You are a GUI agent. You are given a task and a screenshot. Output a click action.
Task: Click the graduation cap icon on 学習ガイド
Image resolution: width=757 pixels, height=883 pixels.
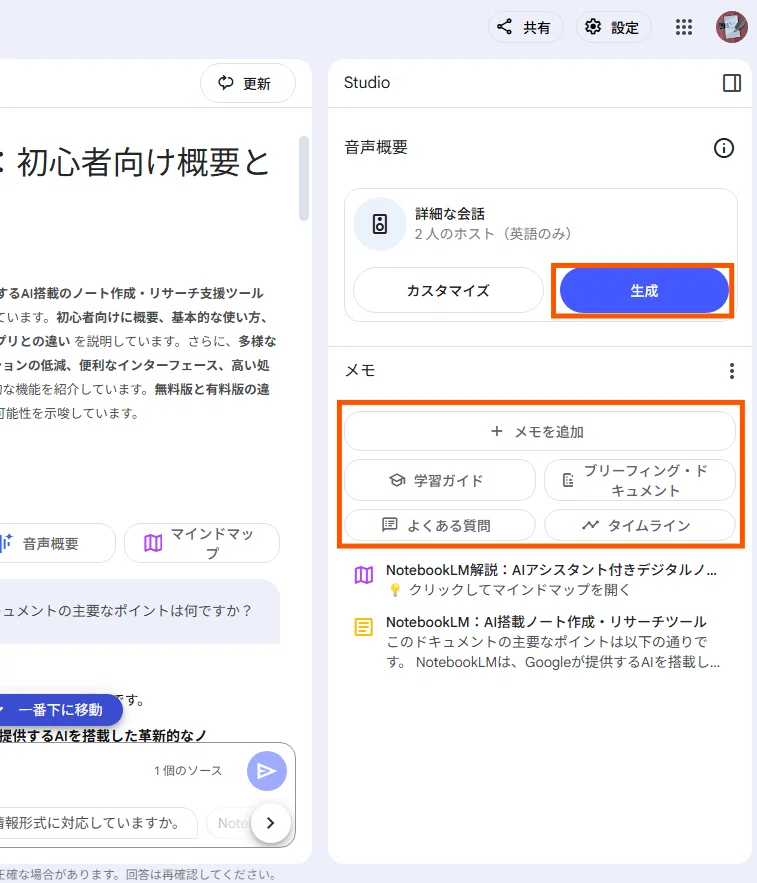point(397,480)
